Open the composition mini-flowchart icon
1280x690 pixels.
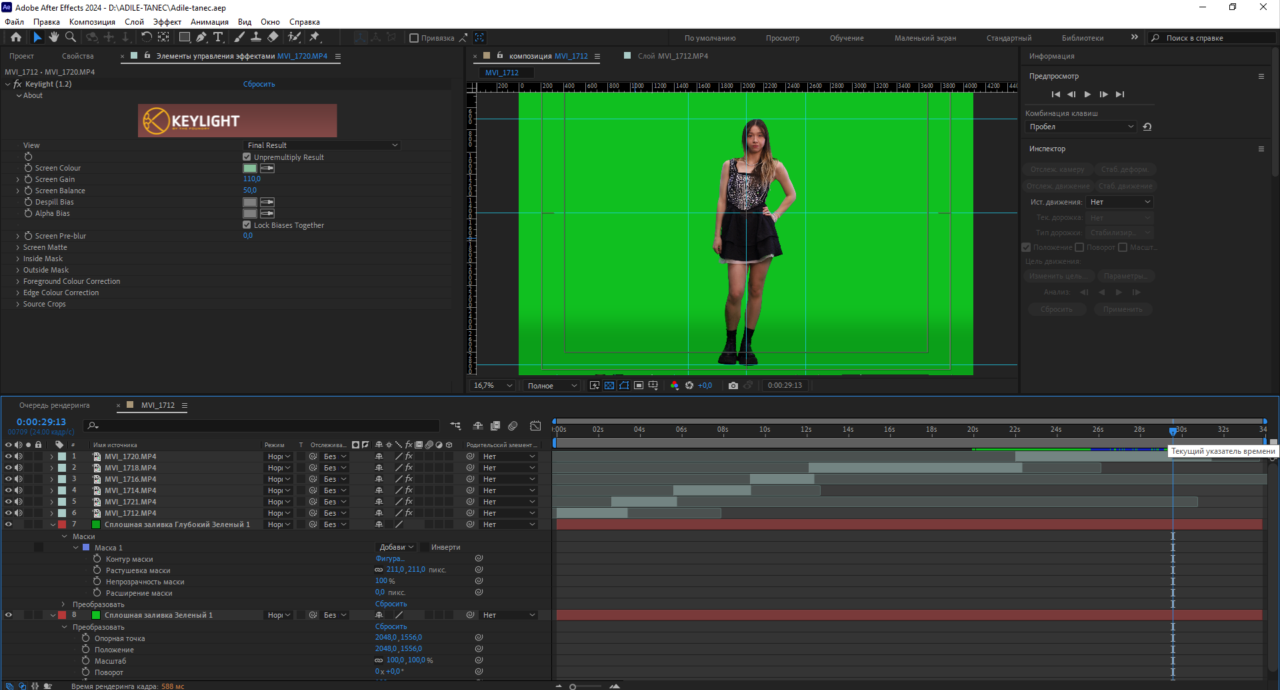[x=455, y=426]
